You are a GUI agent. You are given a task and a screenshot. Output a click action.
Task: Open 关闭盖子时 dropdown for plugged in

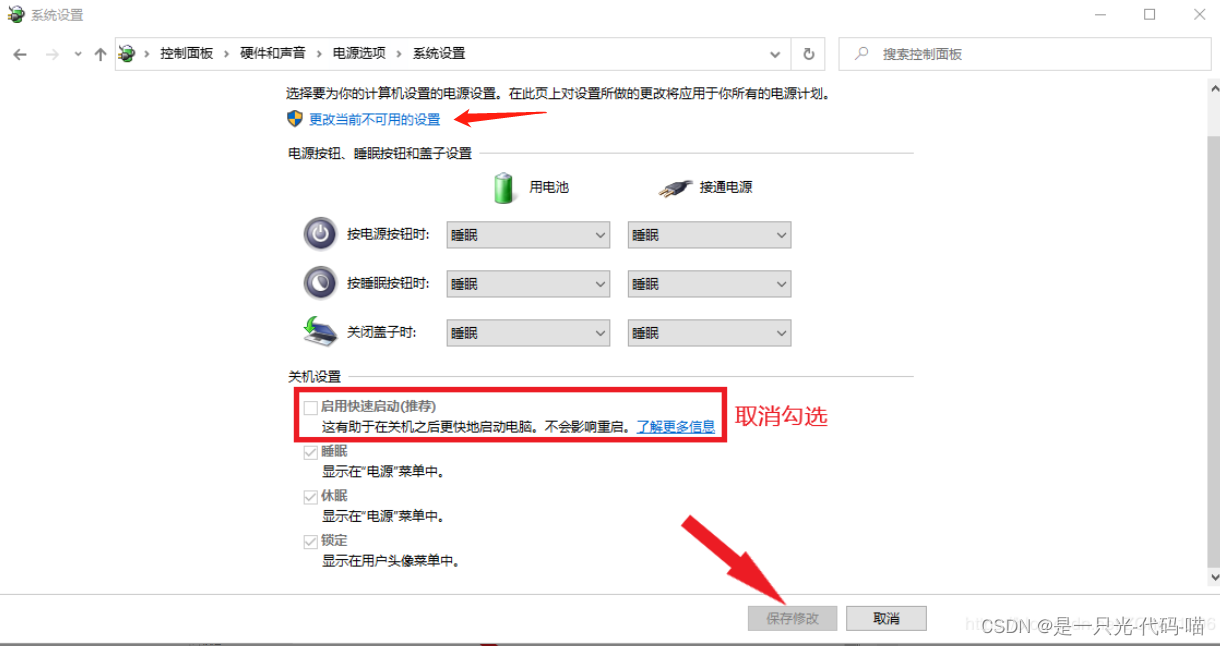point(709,333)
